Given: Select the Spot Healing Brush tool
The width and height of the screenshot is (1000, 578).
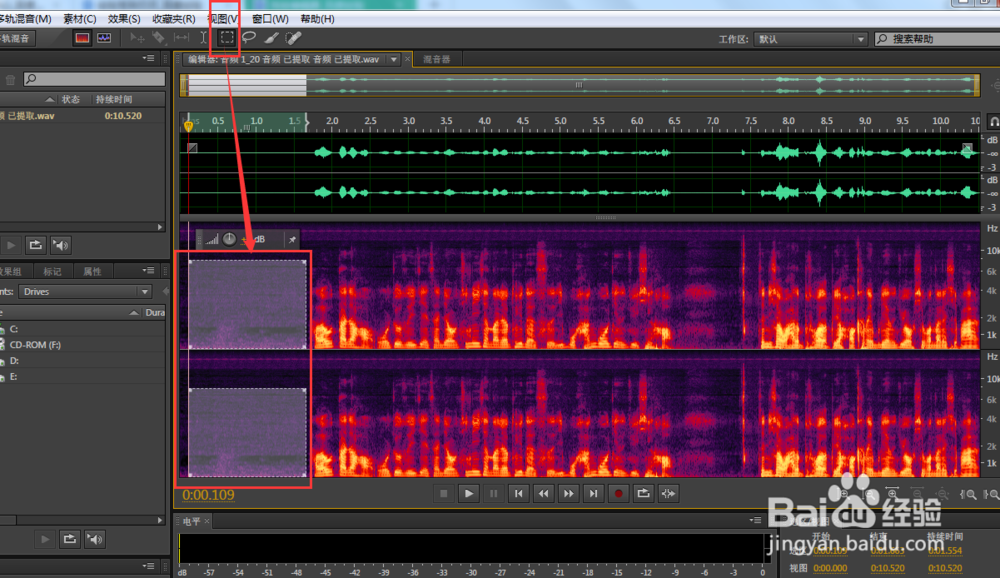Looking at the screenshot, I should tap(293, 38).
